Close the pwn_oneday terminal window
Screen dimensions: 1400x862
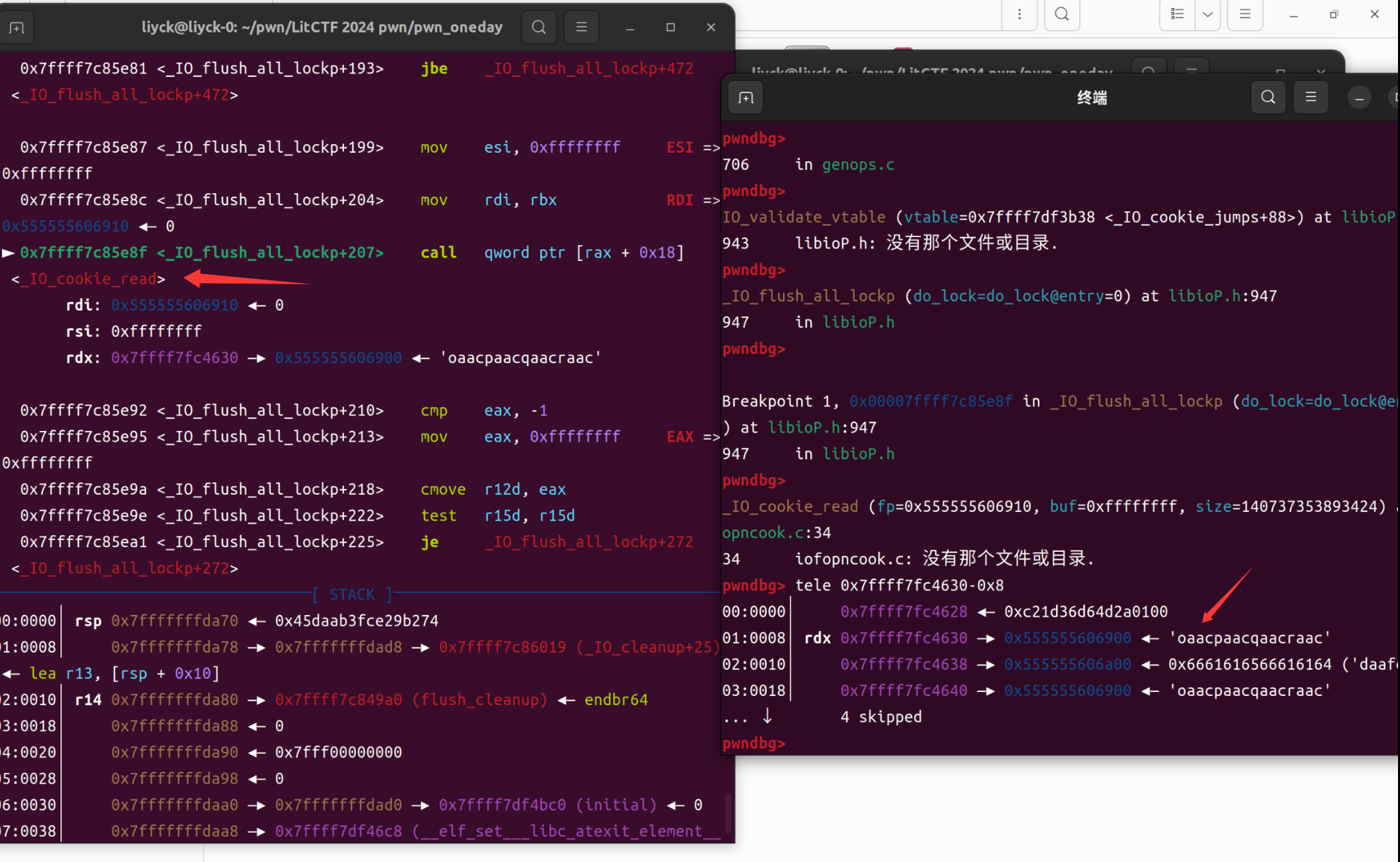click(711, 27)
